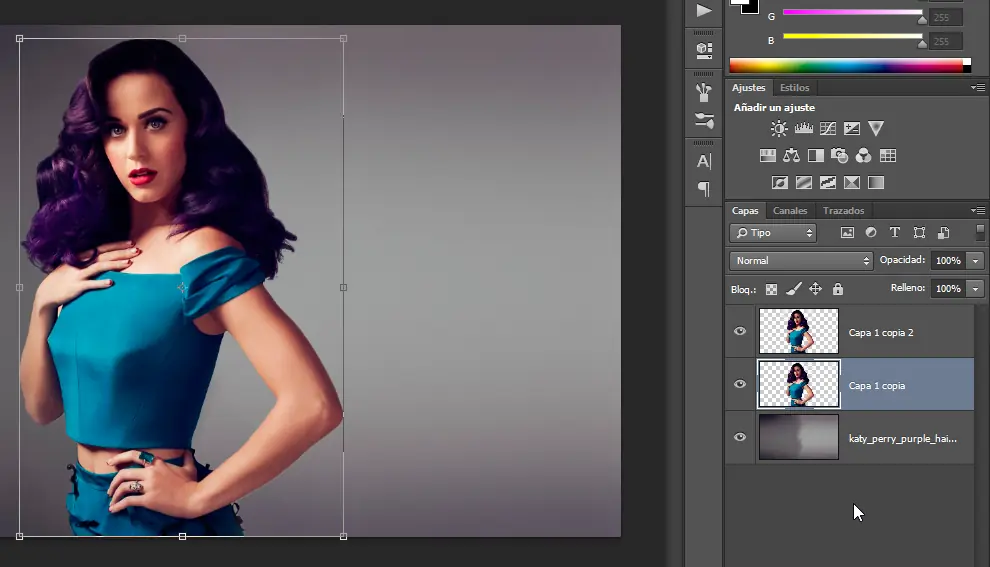Click the top-center transform handle

[x=182, y=39]
